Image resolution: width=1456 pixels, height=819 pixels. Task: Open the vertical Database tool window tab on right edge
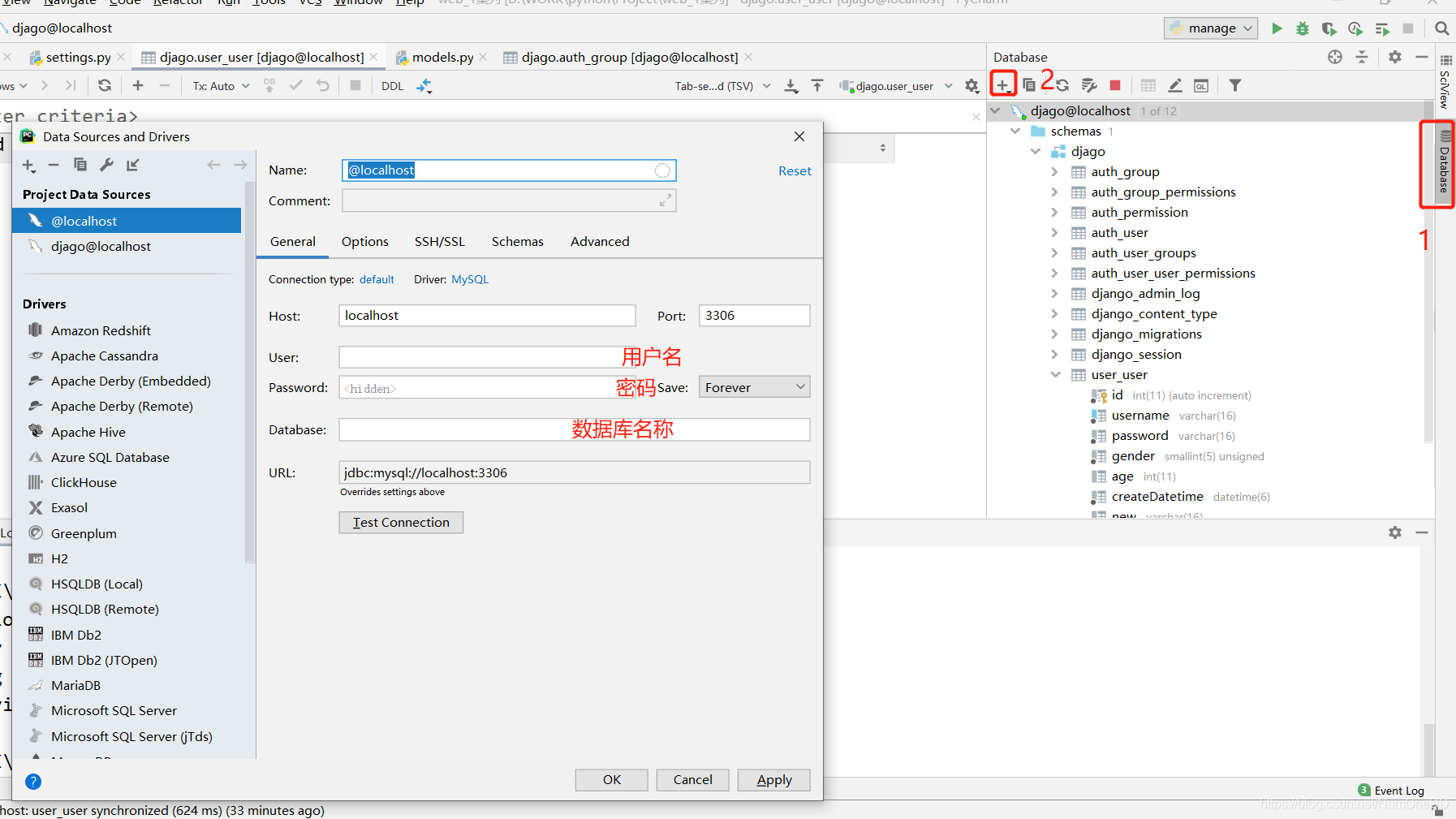(1445, 162)
